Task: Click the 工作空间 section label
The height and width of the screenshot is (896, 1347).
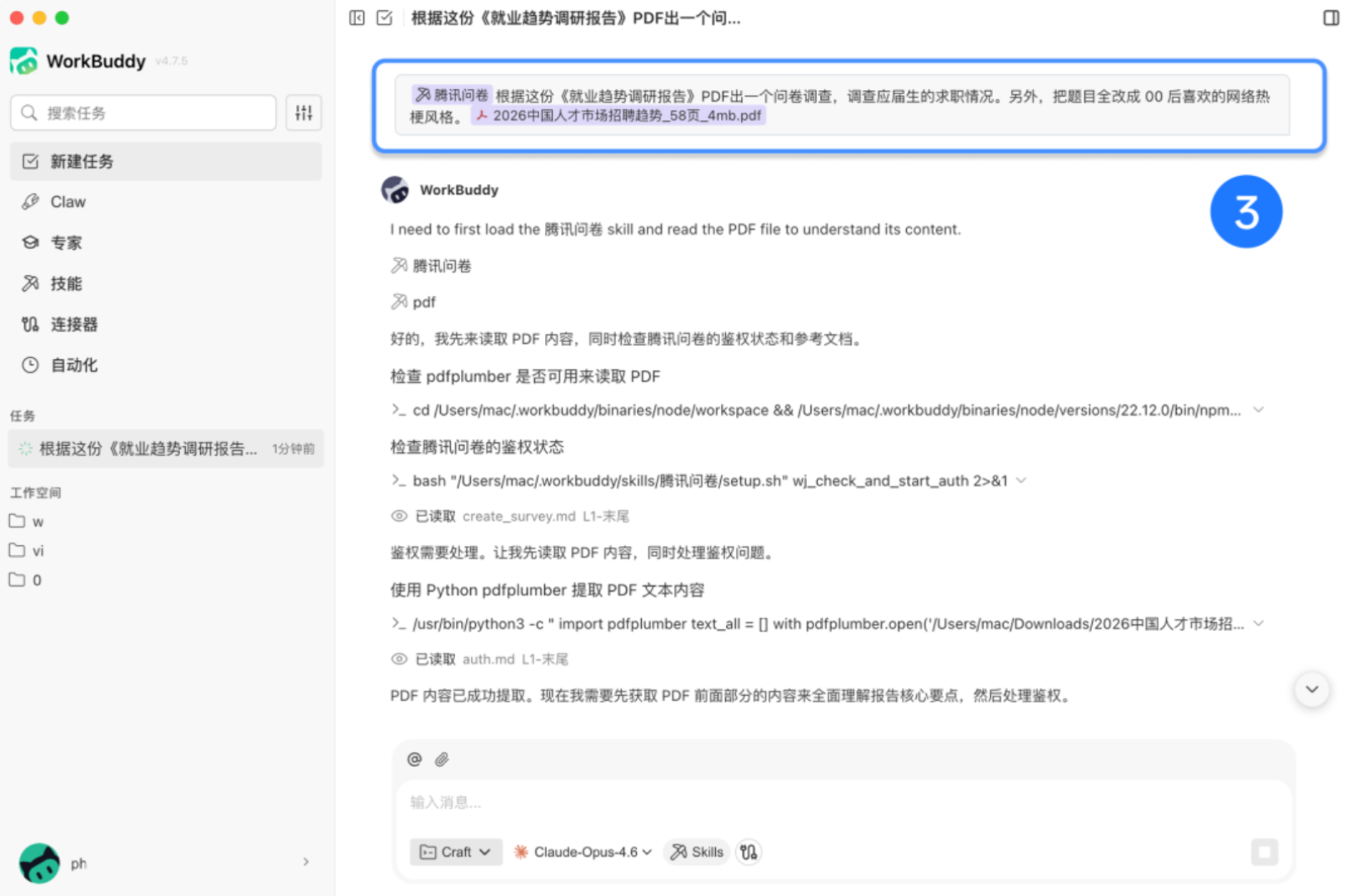Action: point(36,493)
